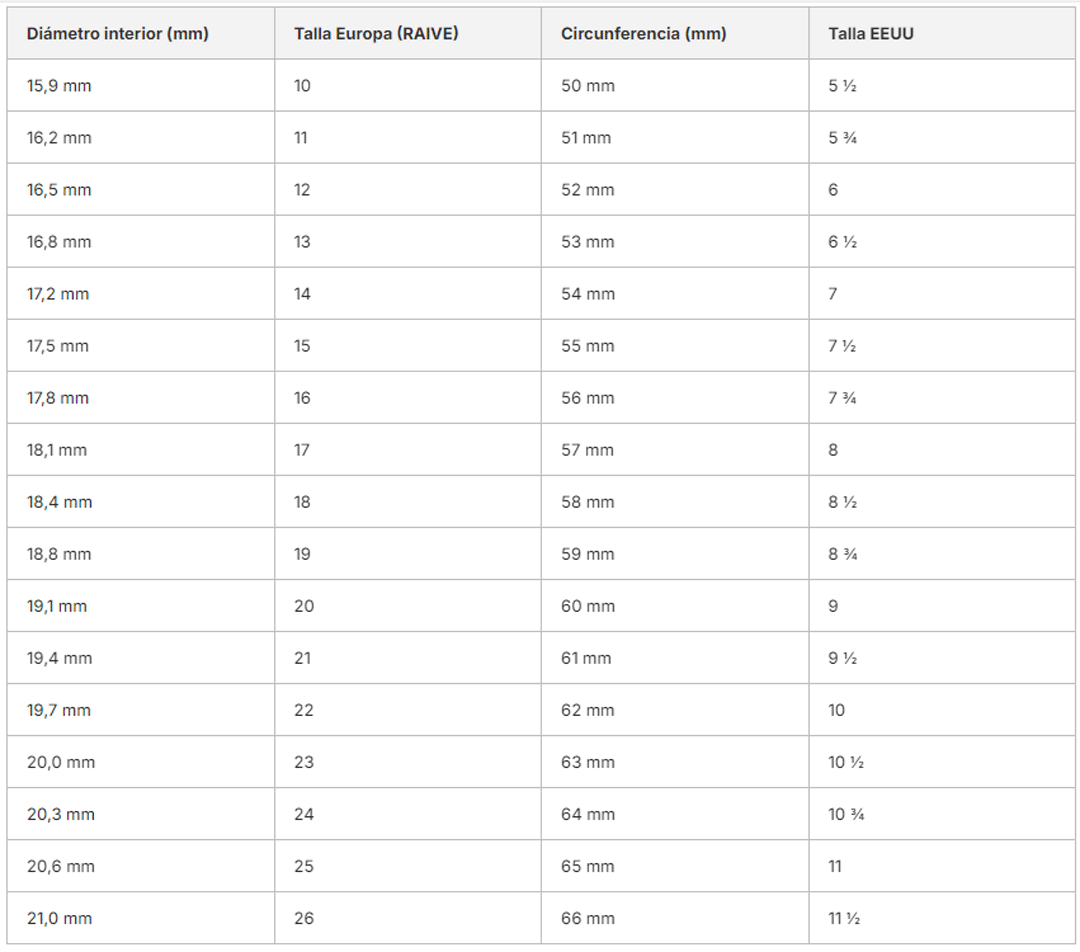Image resolution: width=1080 pixels, height=952 pixels.
Task: Select US size 9 ½ cell
Action: (x=842, y=658)
